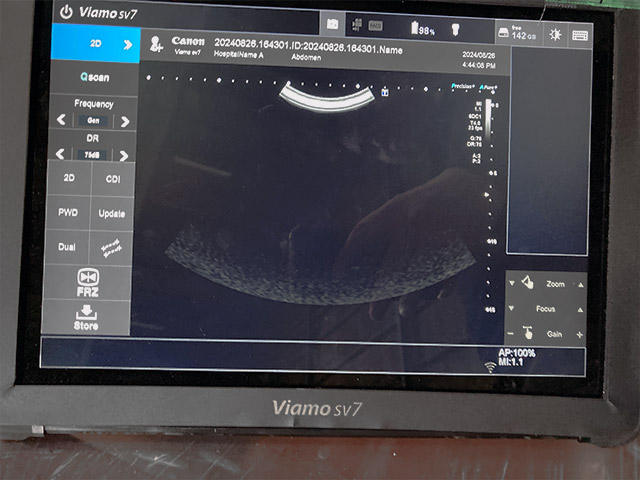Click the blank thumbnail panel at right
This screenshot has height=480, width=640.
549,150
